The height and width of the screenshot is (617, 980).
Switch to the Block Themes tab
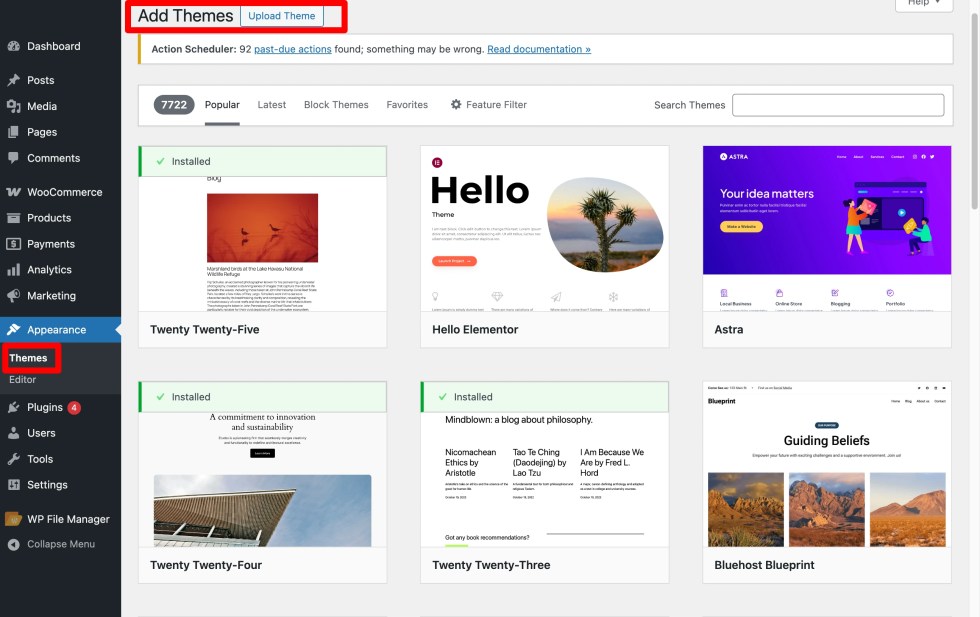336,105
